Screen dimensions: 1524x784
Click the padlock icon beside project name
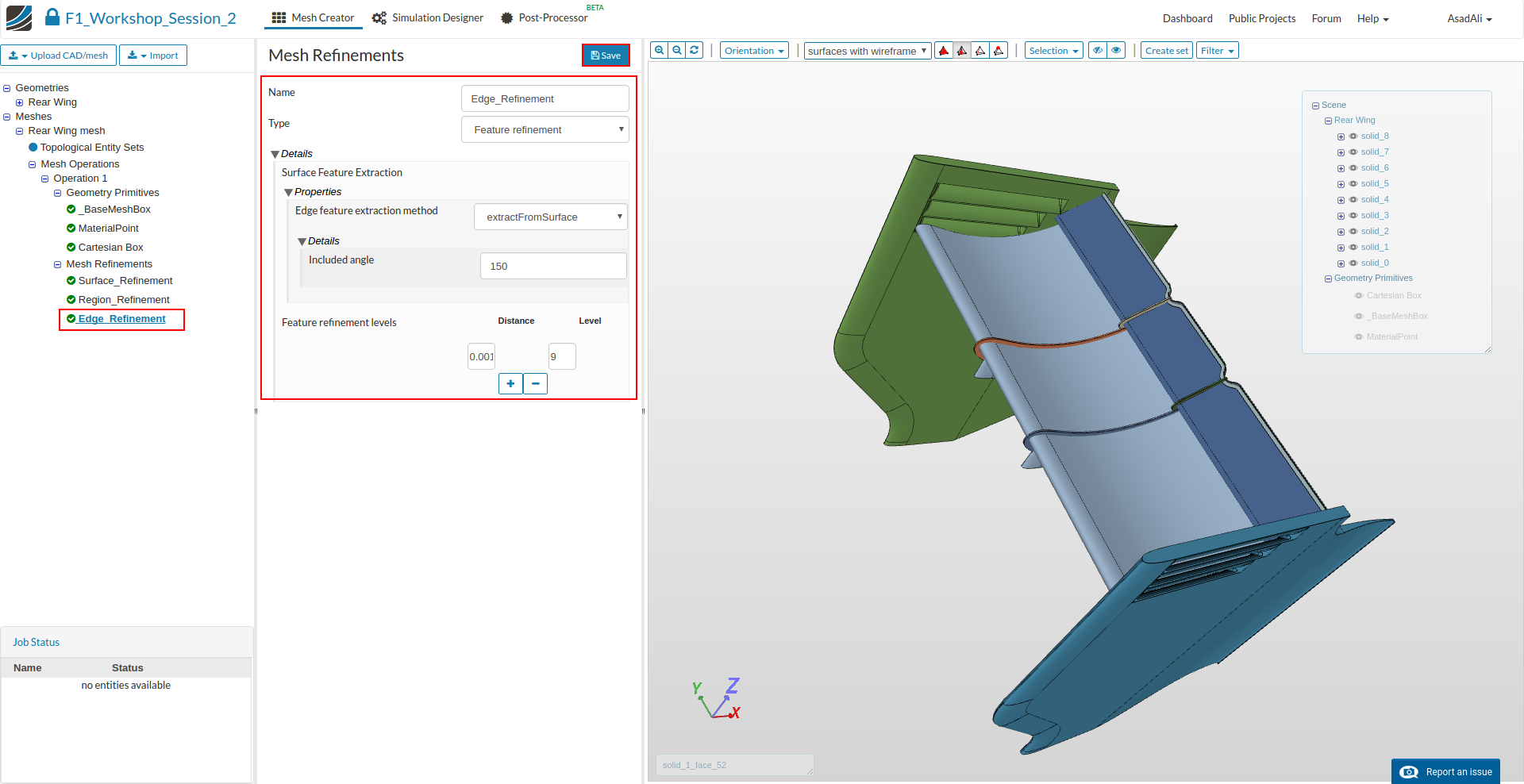click(x=52, y=17)
